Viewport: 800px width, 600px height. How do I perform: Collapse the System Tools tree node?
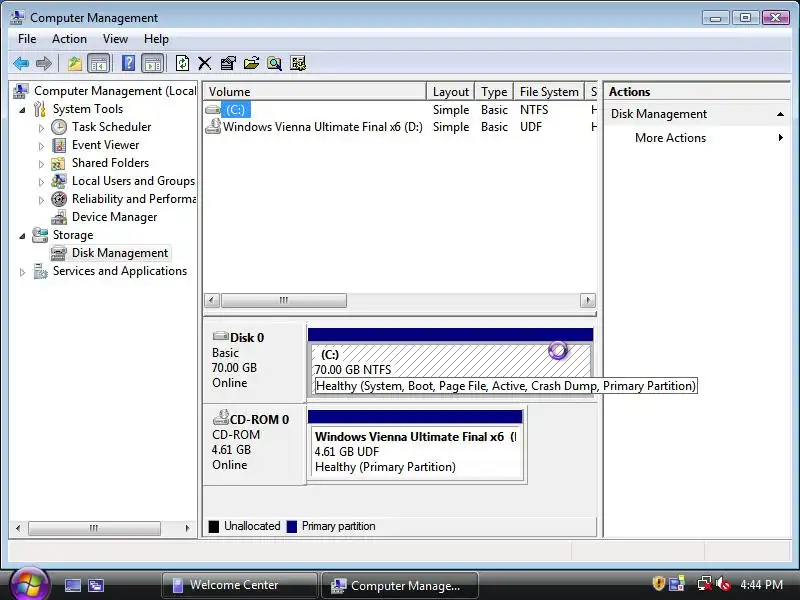[22, 110]
